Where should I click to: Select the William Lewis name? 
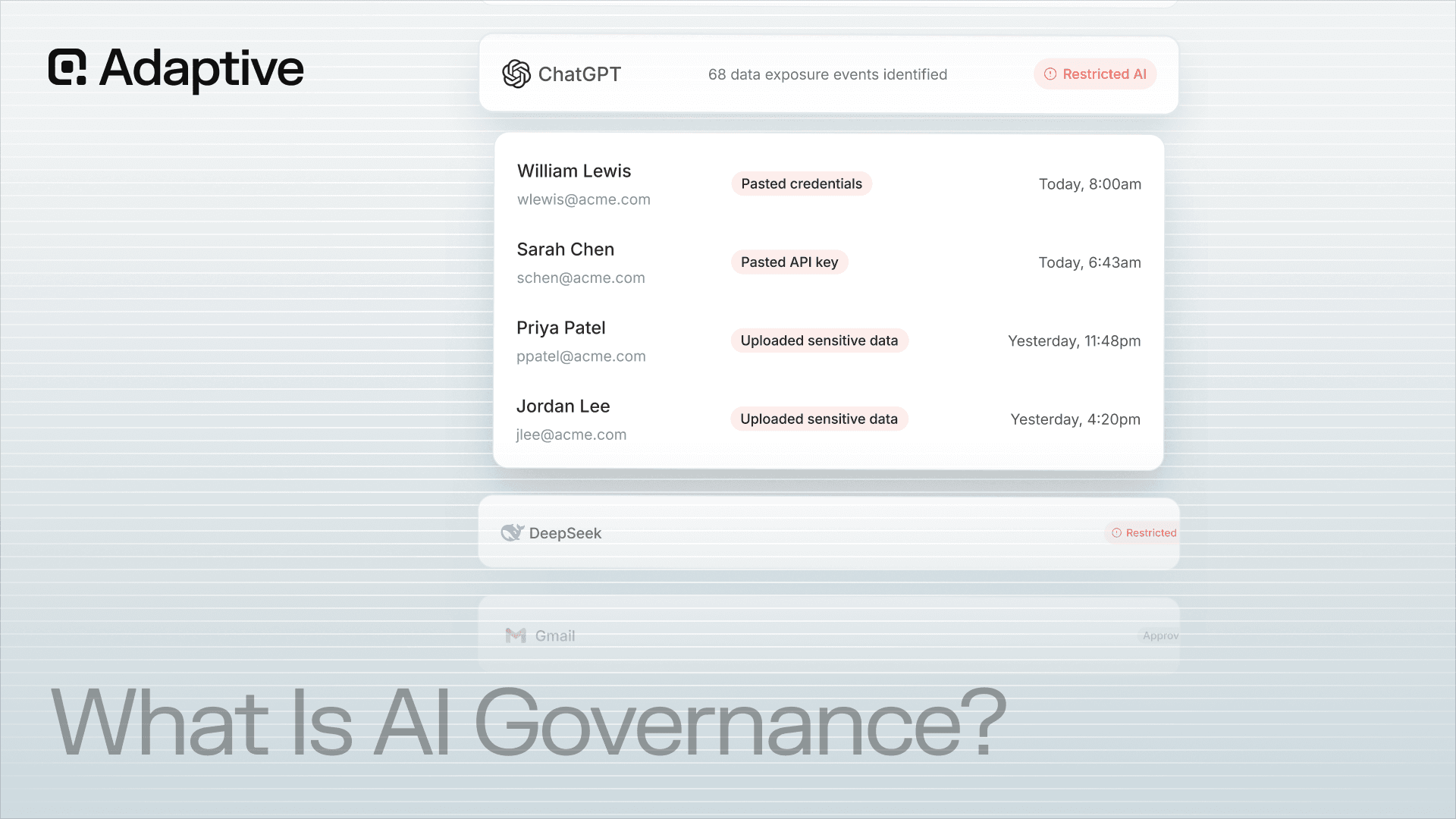pos(574,171)
